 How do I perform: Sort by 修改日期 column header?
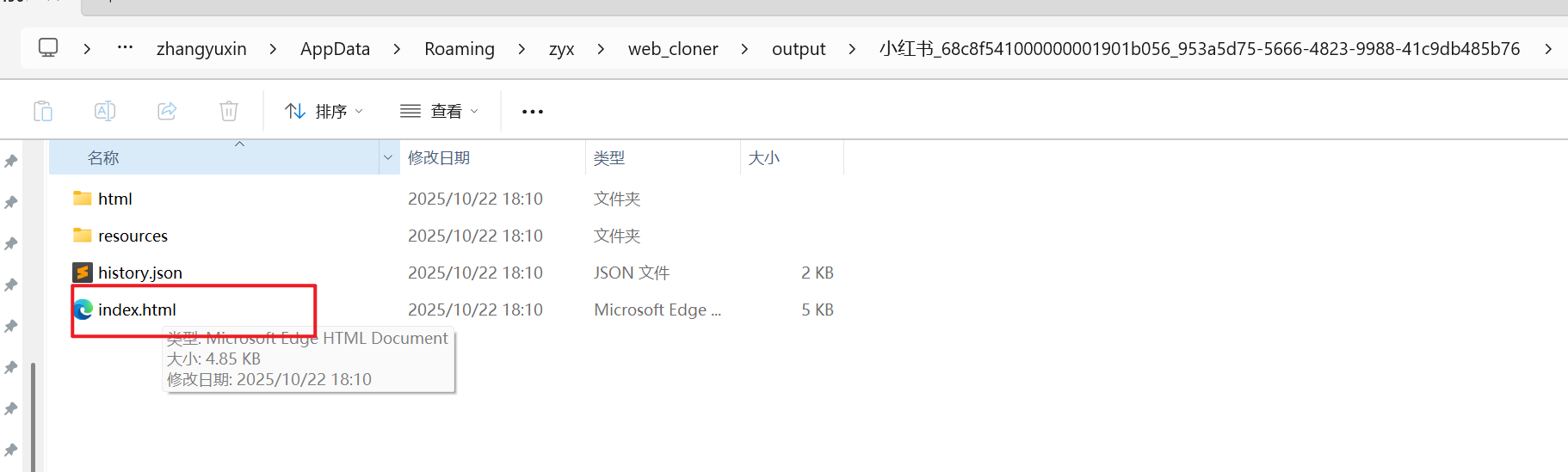click(x=439, y=157)
